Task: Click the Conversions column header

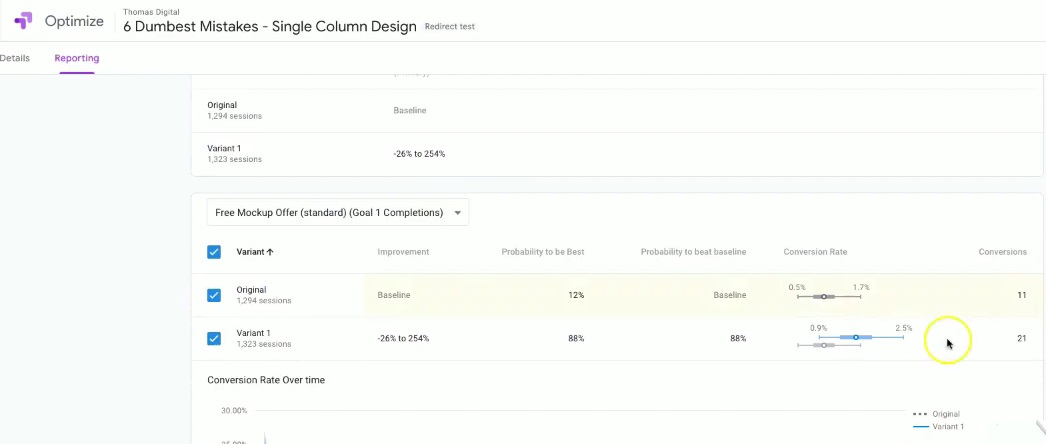Action: tap(1002, 252)
